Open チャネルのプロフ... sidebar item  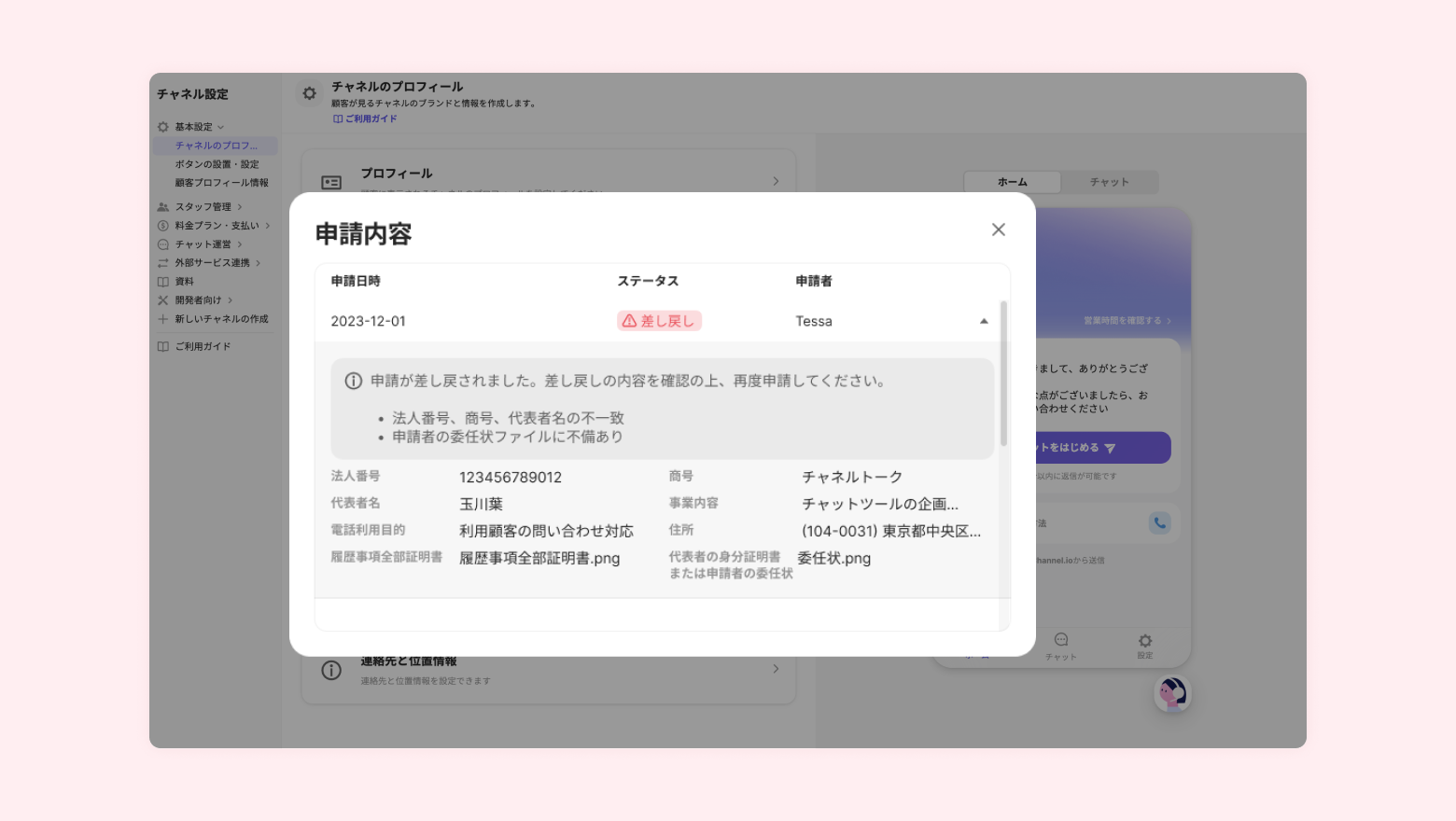pos(216,146)
